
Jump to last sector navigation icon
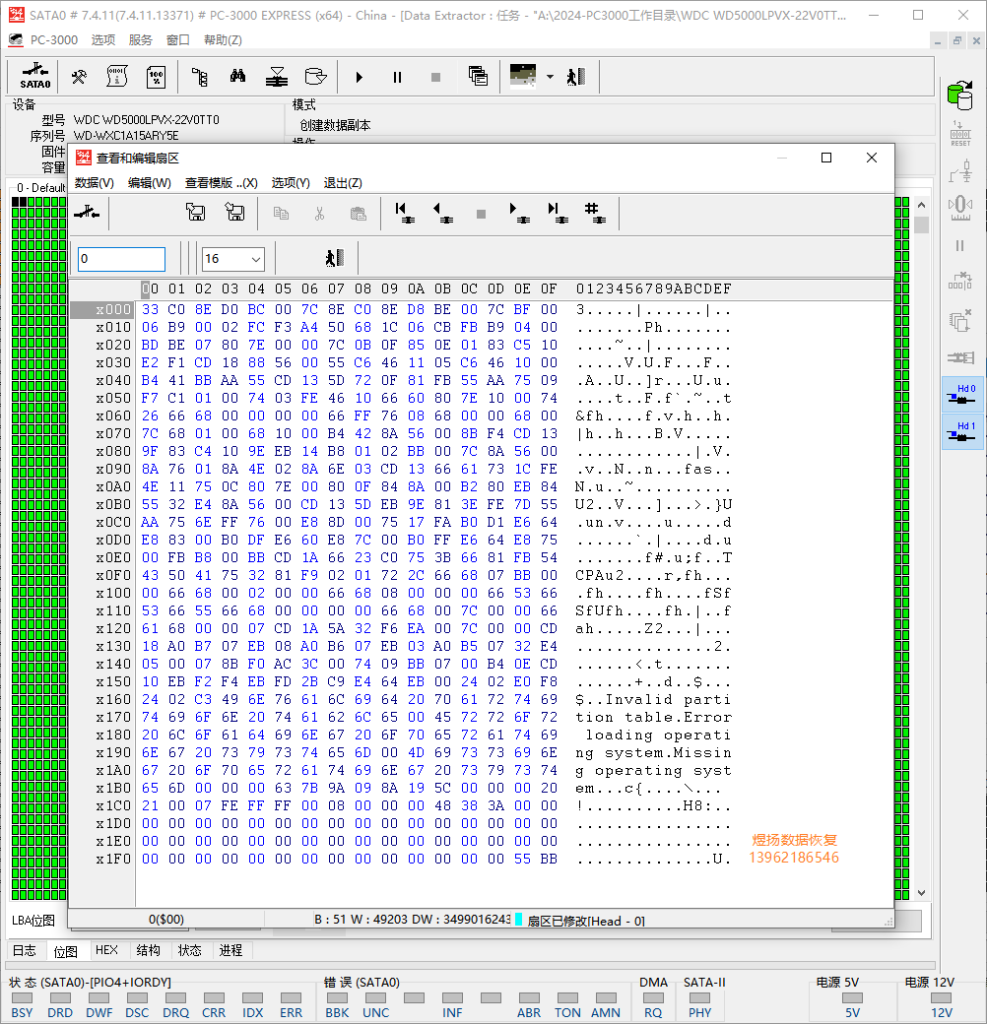click(557, 213)
